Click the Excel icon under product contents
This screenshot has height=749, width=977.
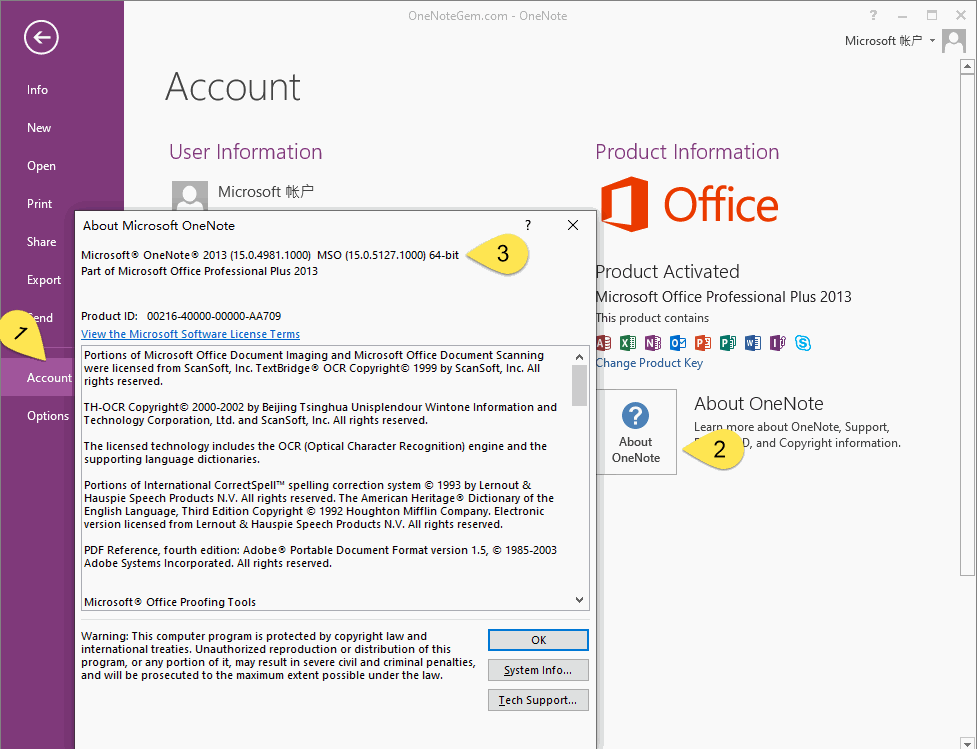click(628, 343)
